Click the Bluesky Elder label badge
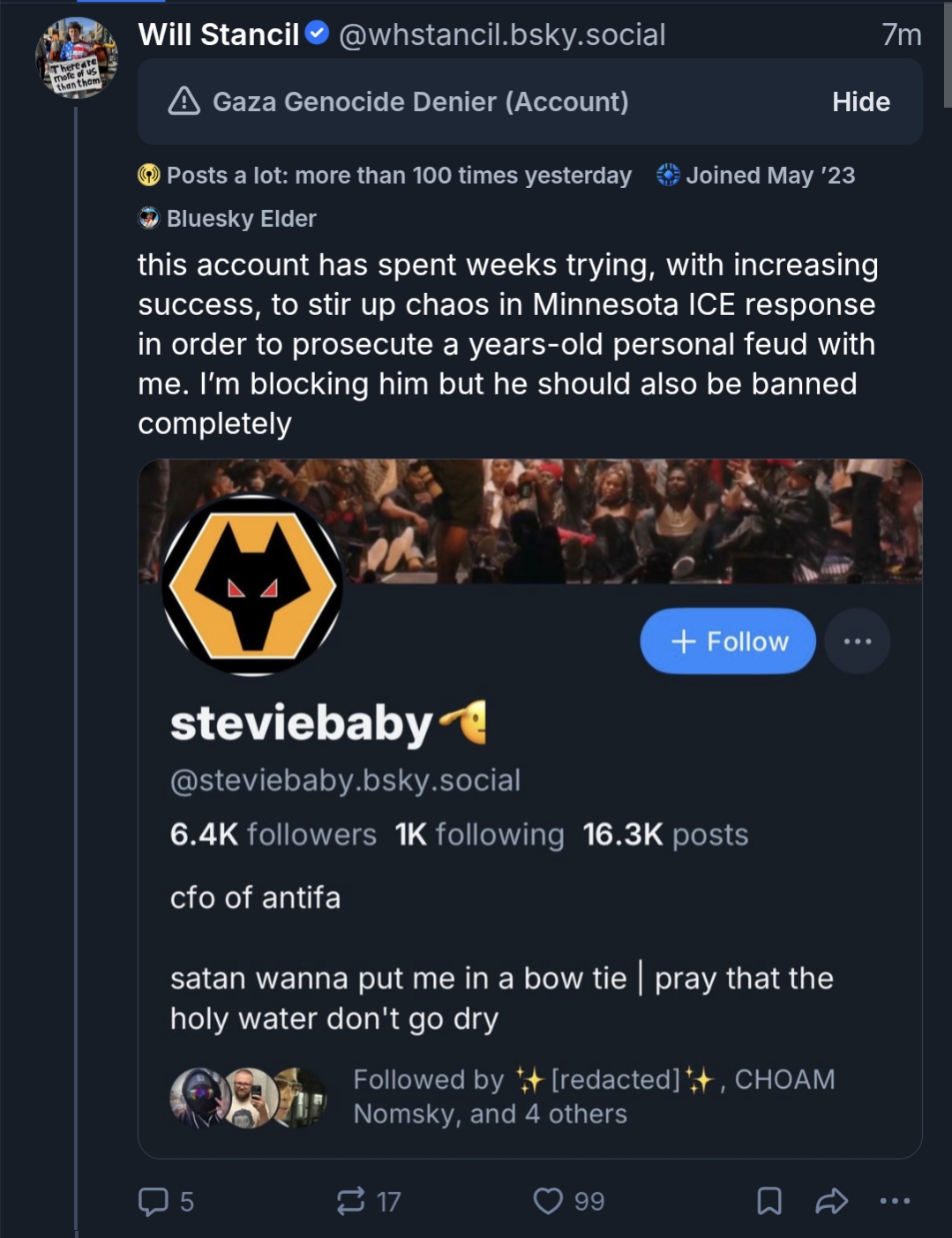This screenshot has width=952, height=1238. point(228,218)
